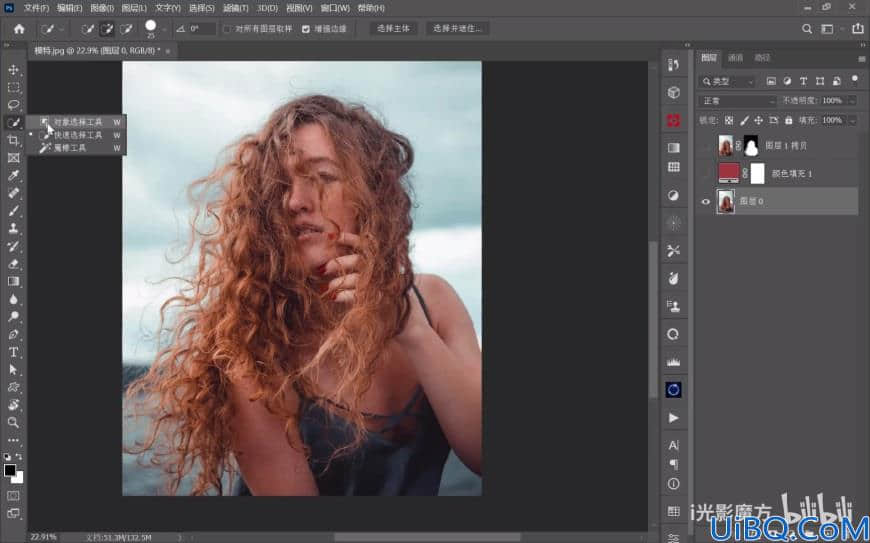Open the 3D cube panel icon
The height and width of the screenshot is (543, 870).
tap(674, 93)
